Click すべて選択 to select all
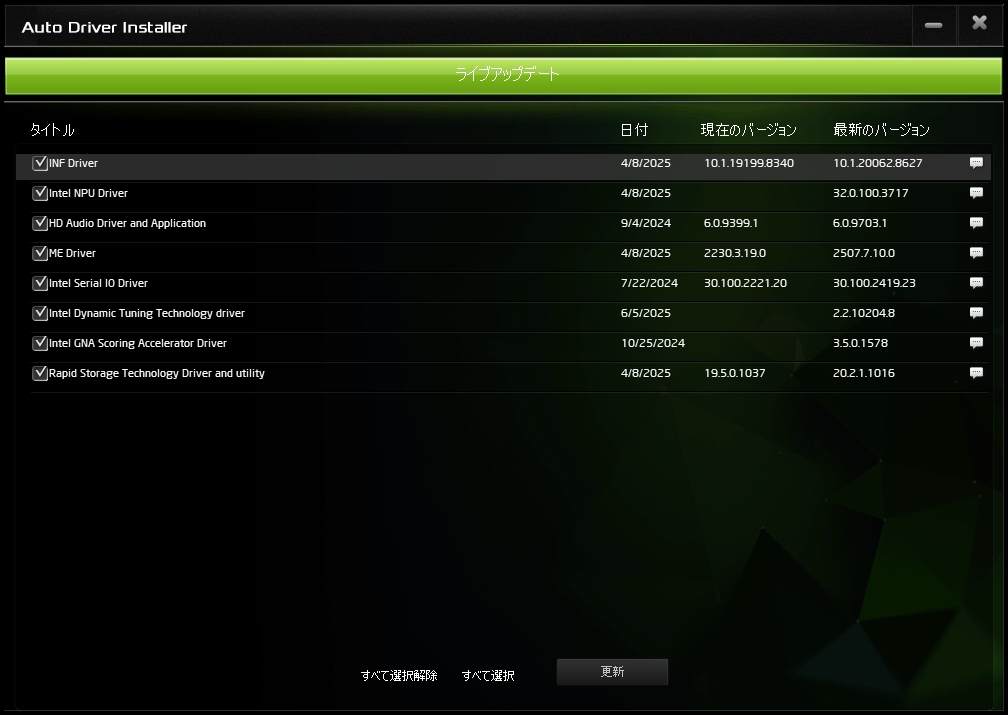 pos(488,676)
